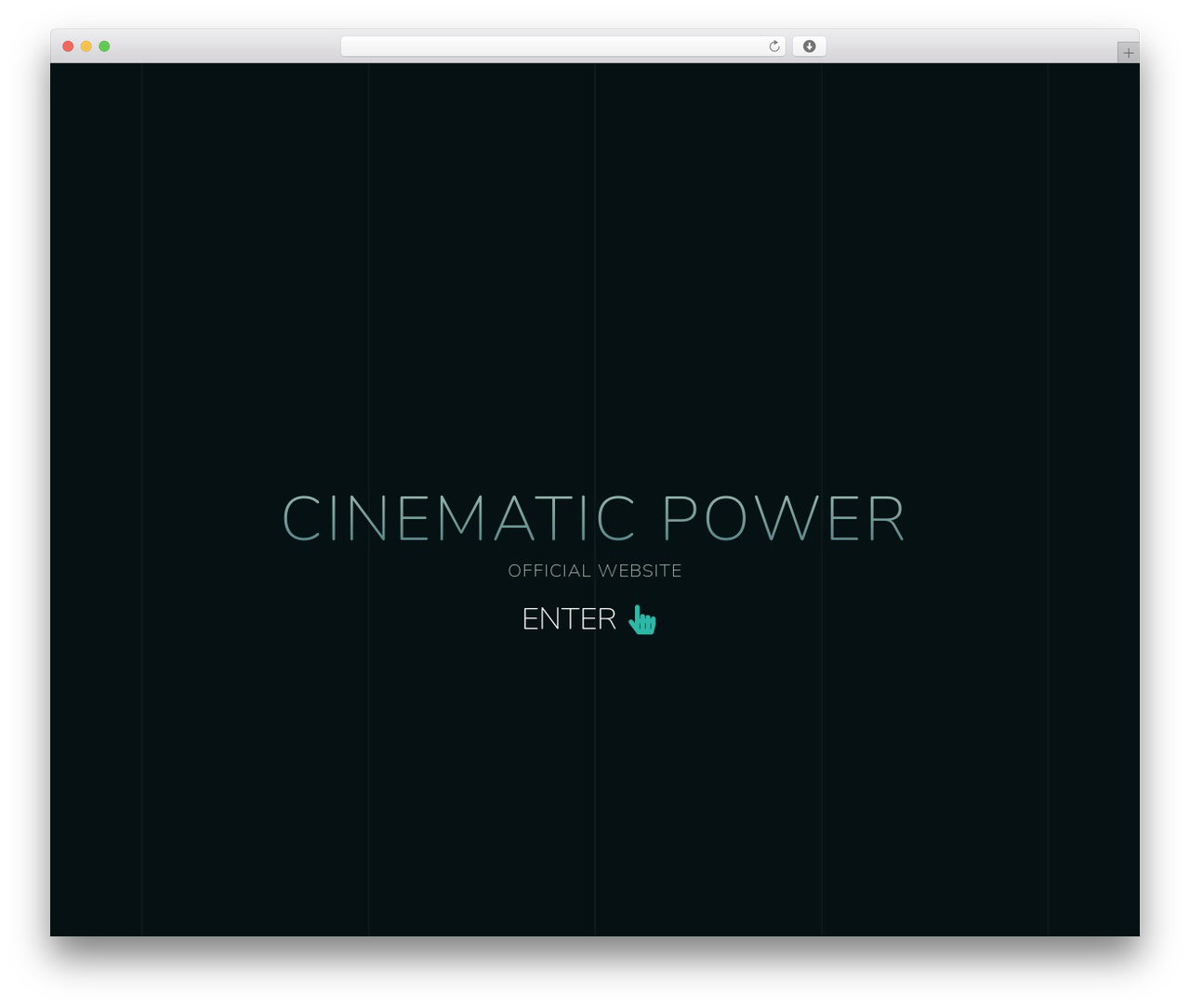Click the CINEMATIC POWER title
This screenshot has width=1190, height=1008.
[x=594, y=518]
